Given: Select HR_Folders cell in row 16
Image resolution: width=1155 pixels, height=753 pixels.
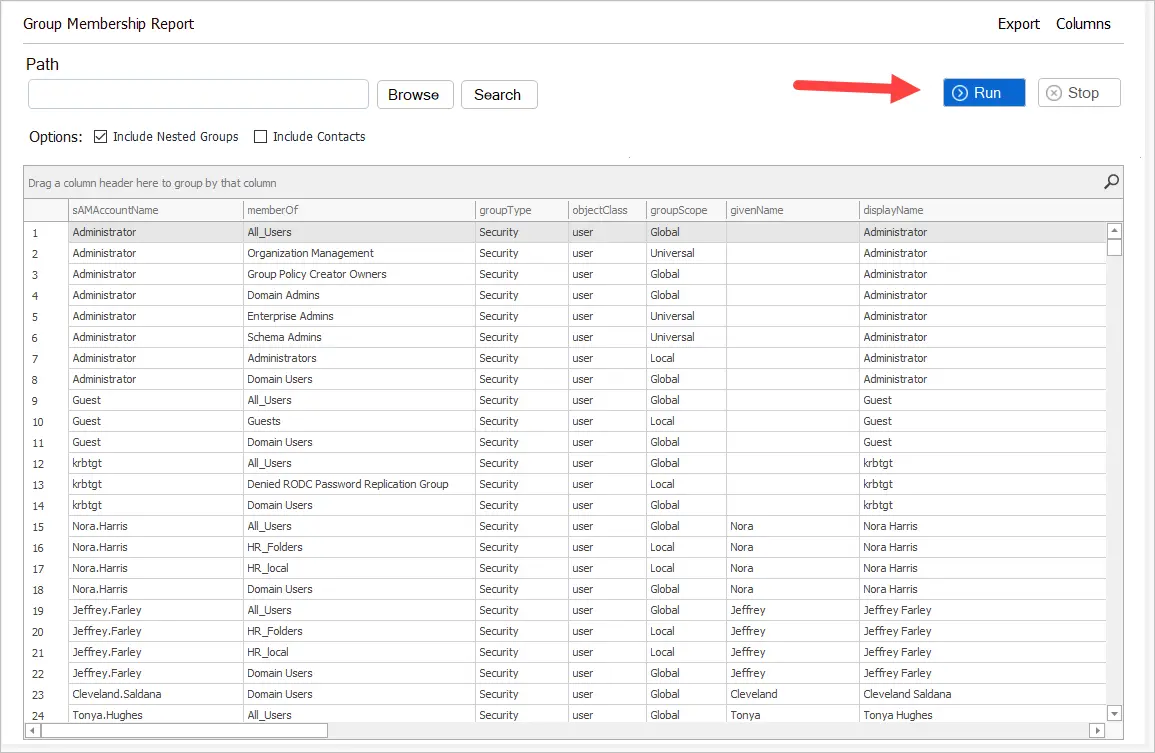Looking at the screenshot, I should tap(359, 547).
